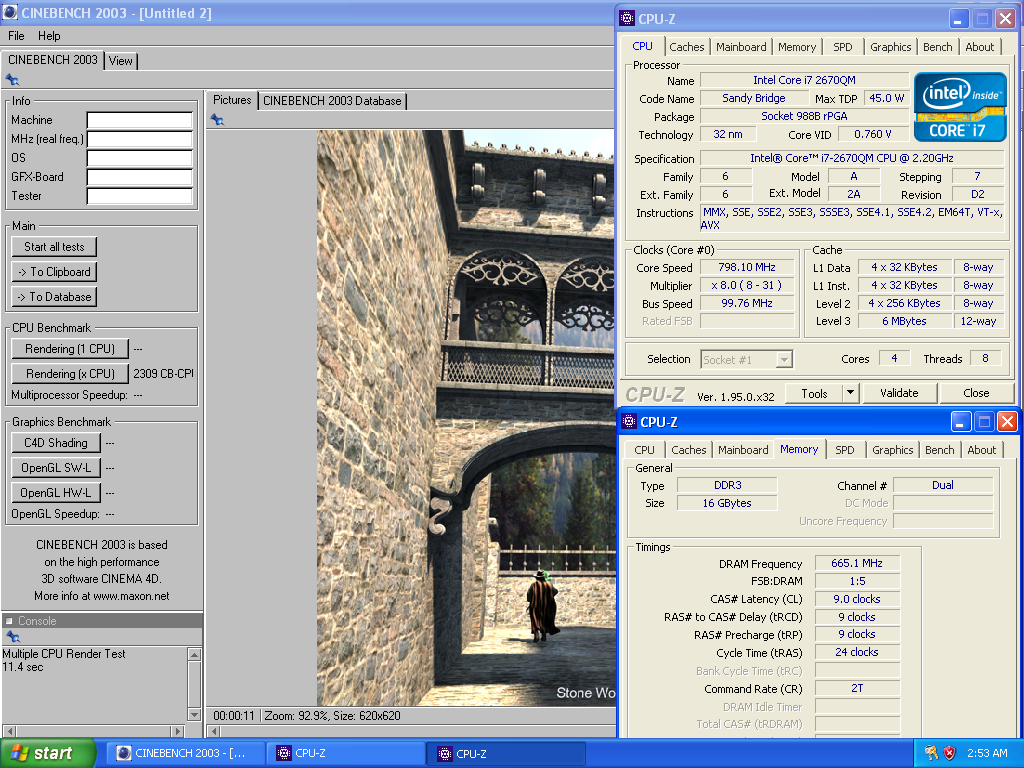This screenshot has height=768, width=1024.
Task: Activate first CPU-Z taskbar button
Action: [347, 753]
